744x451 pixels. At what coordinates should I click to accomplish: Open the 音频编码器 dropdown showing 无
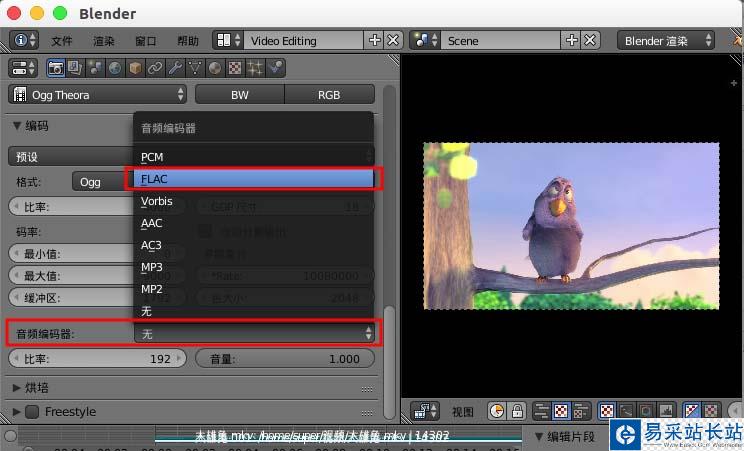254,334
